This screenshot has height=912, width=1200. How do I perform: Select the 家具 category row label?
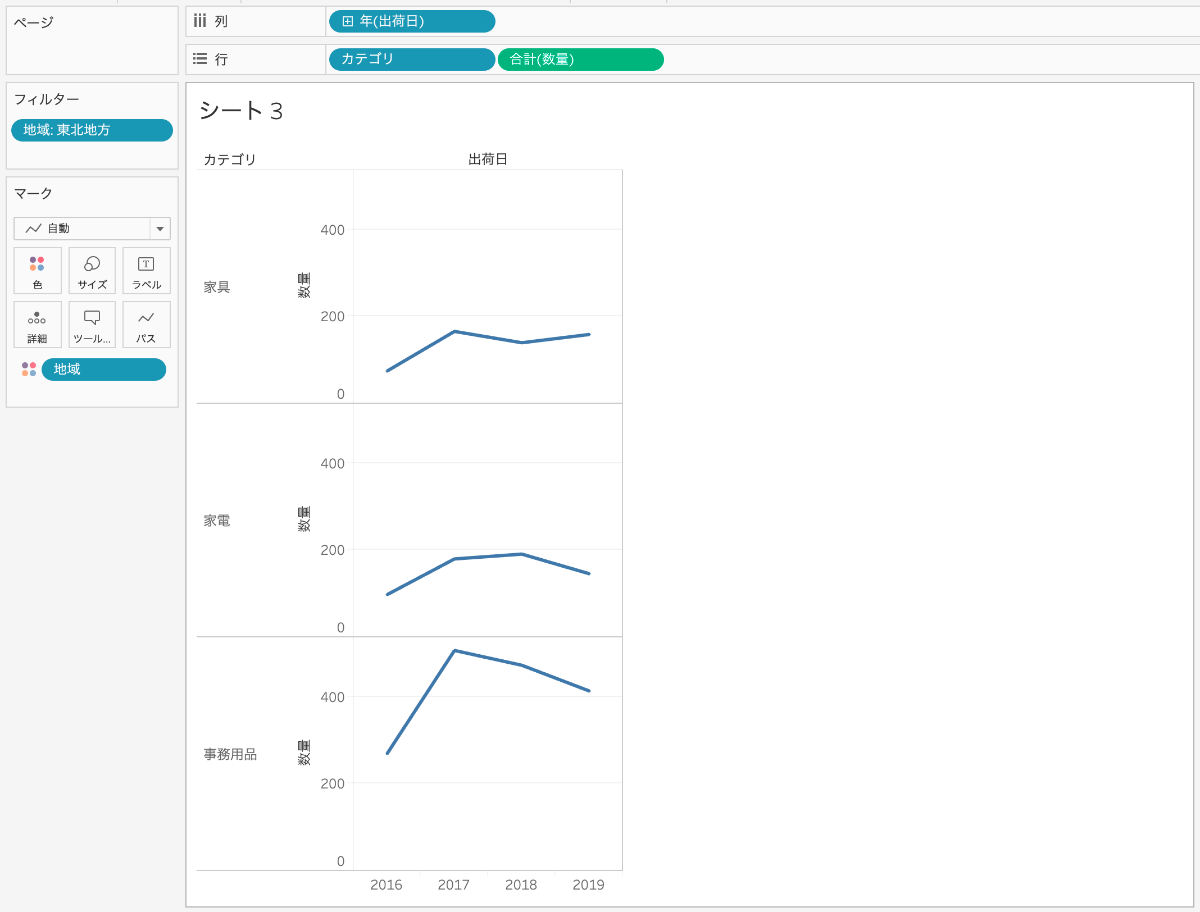tap(217, 287)
